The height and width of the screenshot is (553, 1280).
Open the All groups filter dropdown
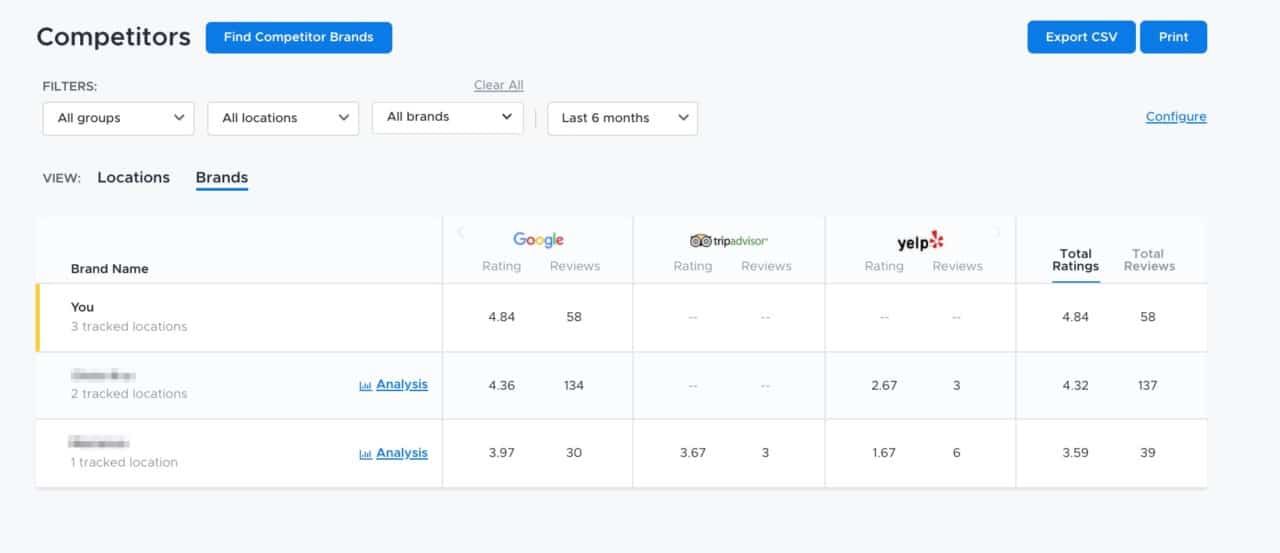point(118,118)
